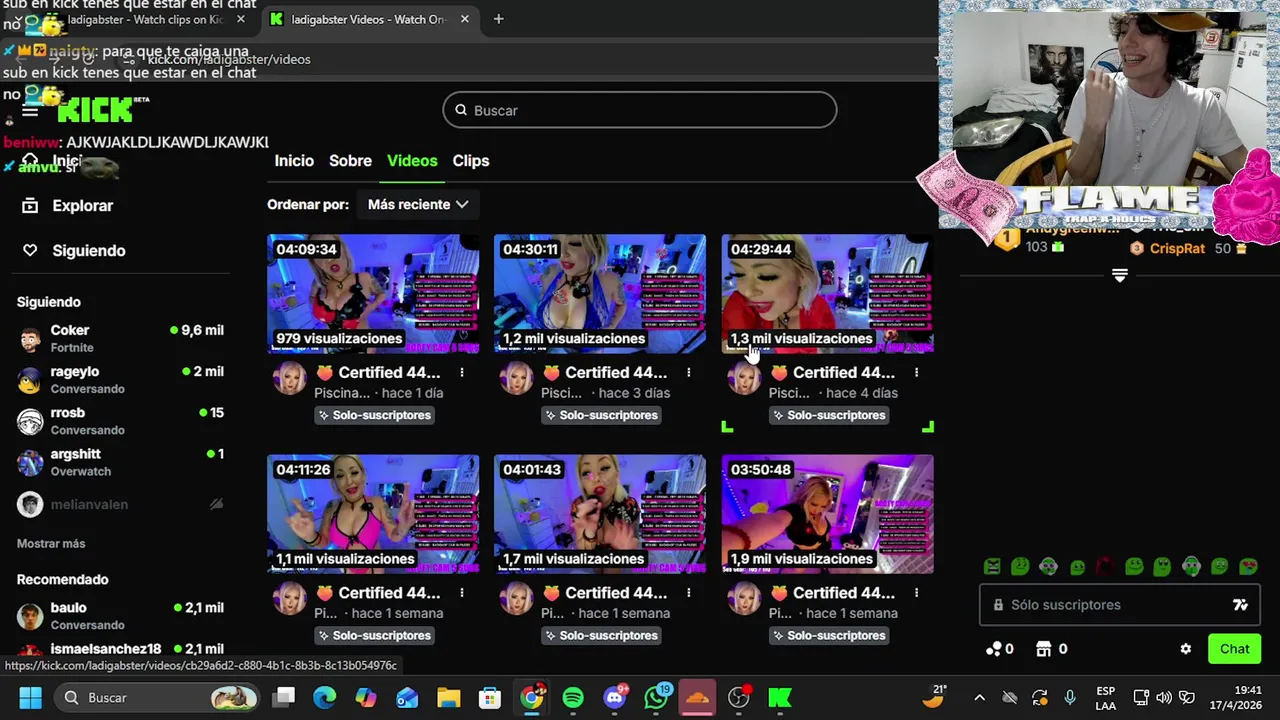Collapse the chat leaderboard arrow

pyautogui.click(x=1119, y=275)
